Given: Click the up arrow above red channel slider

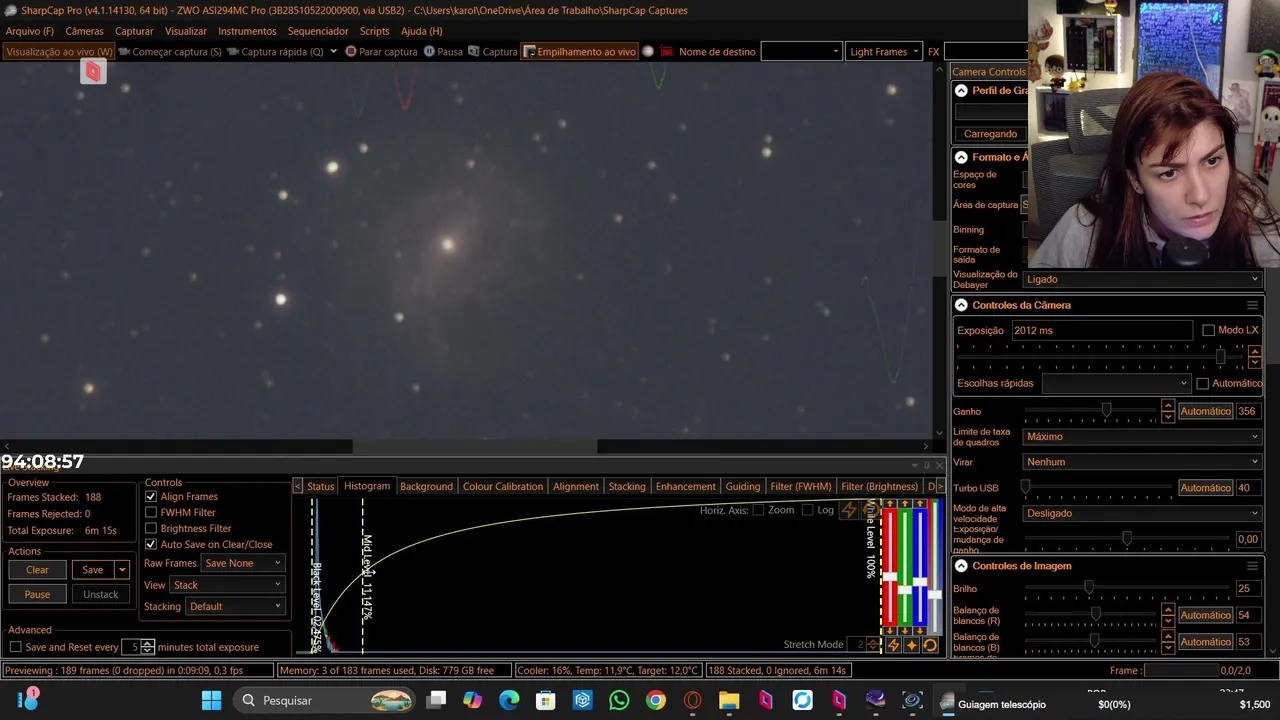Looking at the screenshot, I should [890, 503].
